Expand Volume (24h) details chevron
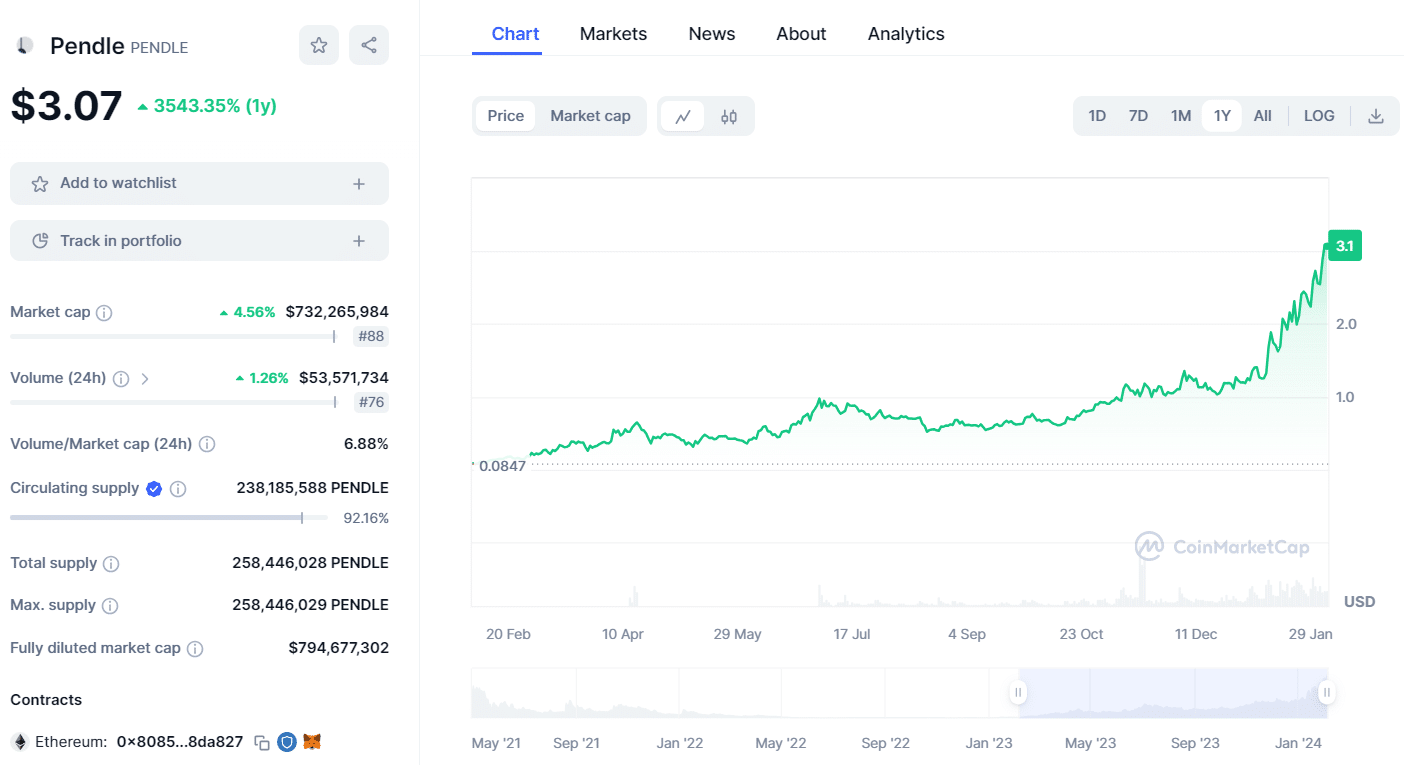 point(145,379)
